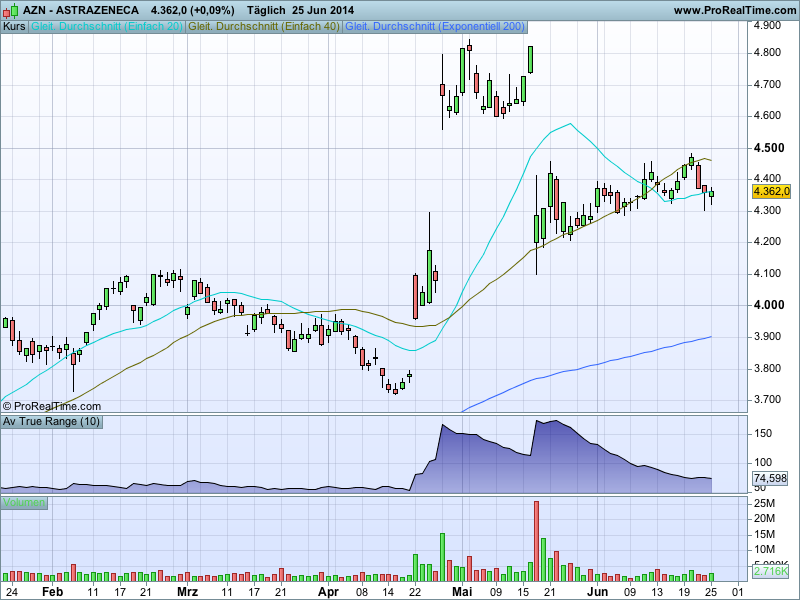Click the 4.500 level on price axis
800x600 pixels.
click(x=769, y=148)
